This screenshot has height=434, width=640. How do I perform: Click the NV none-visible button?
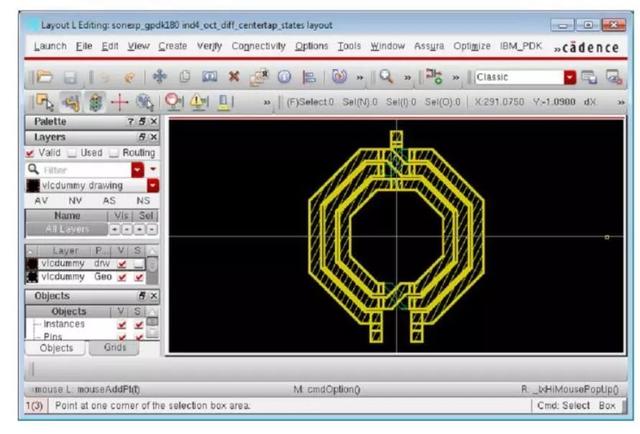[75, 200]
